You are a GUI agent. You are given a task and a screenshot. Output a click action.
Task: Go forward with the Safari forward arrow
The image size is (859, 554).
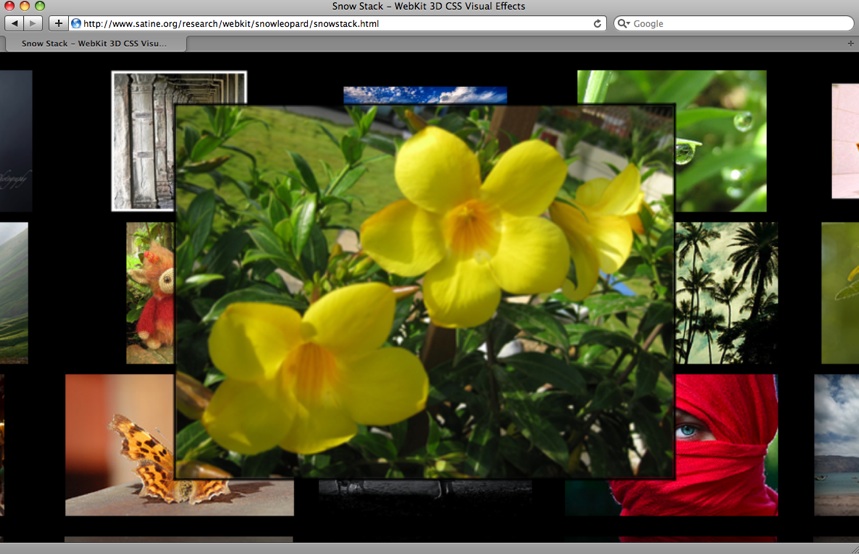[33, 24]
